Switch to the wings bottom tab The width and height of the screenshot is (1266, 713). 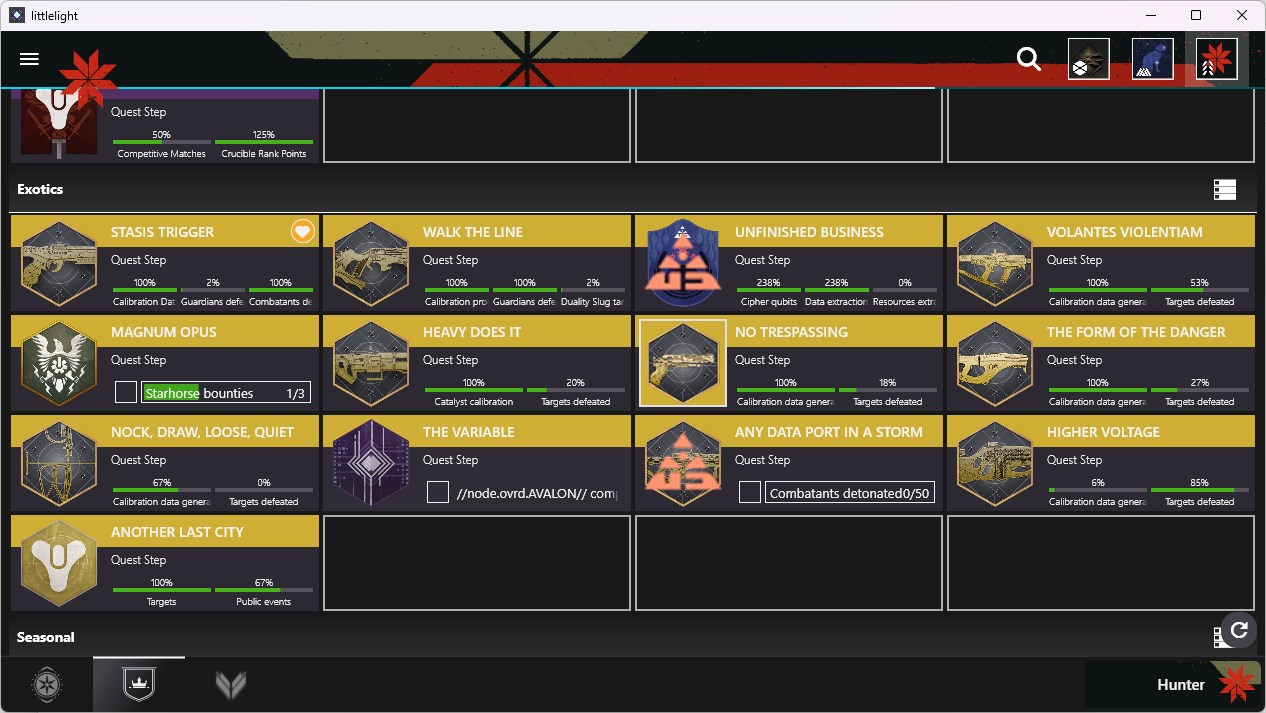(231, 685)
